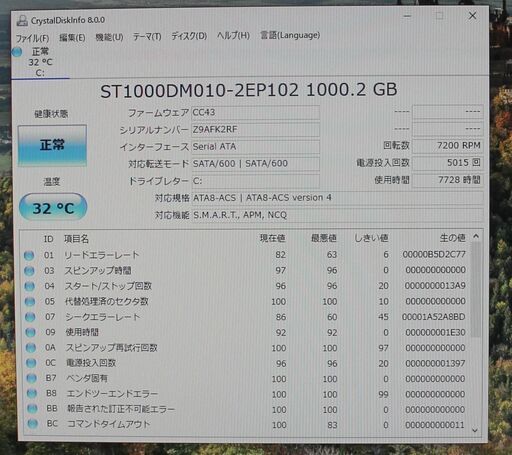Viewport: 512px width, 455px height.
Task: Open the ファイル(F) menu
Action: (x=33, y=38)
